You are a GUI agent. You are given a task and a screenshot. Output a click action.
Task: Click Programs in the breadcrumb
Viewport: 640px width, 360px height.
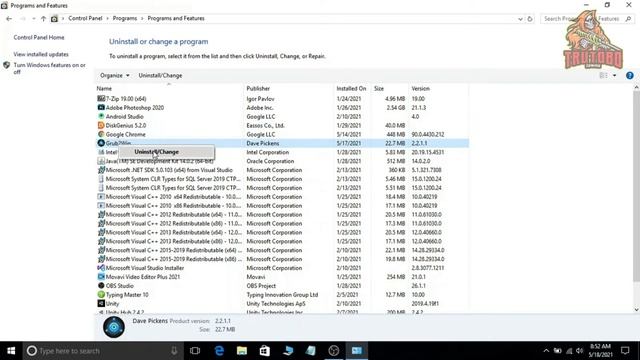125,18
